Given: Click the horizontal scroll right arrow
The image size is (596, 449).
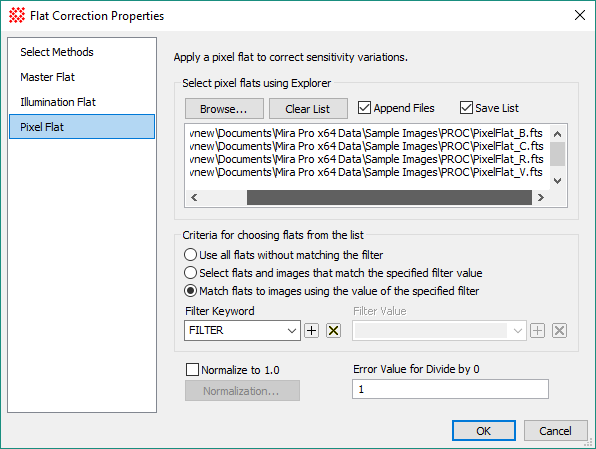Looking at the screenshot, I should 541,197.
